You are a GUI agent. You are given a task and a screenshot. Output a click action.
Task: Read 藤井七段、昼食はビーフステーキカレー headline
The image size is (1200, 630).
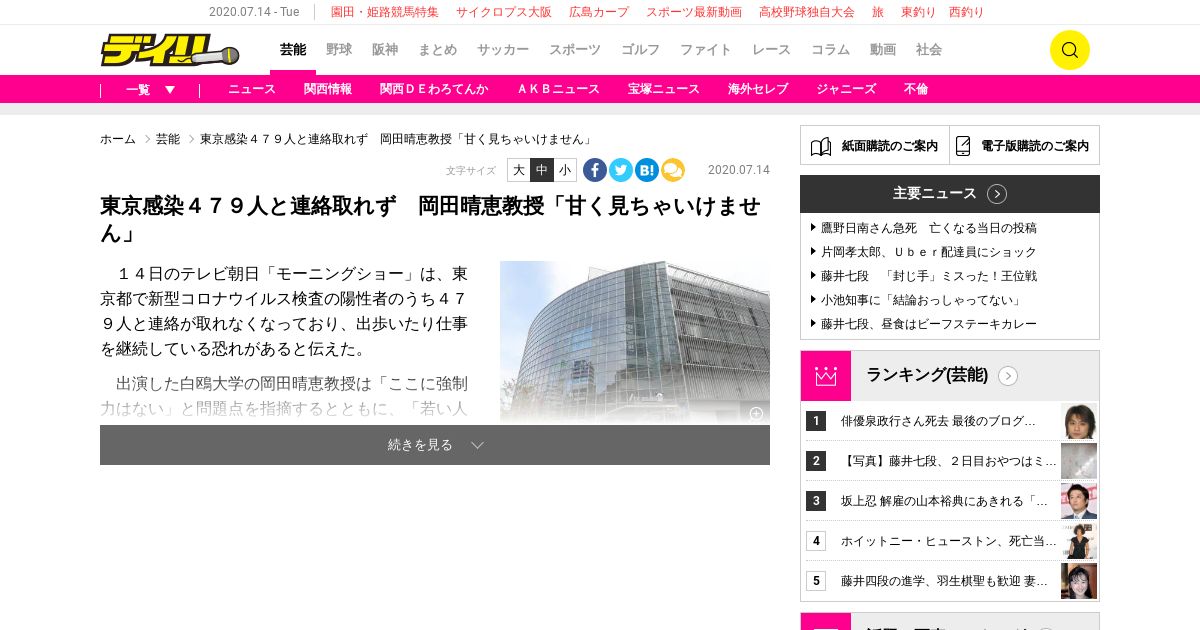[929, 324]
